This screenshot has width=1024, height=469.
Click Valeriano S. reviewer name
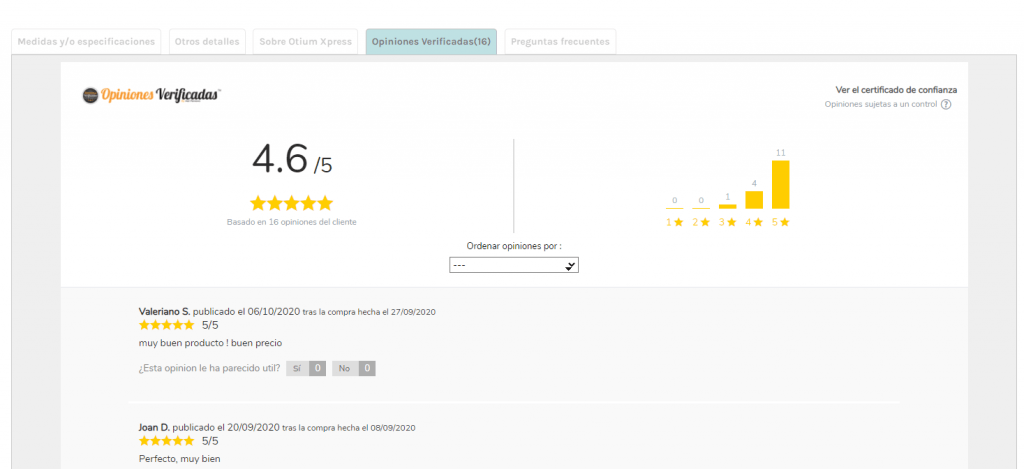pyautogui.click(x=165, y=312)
